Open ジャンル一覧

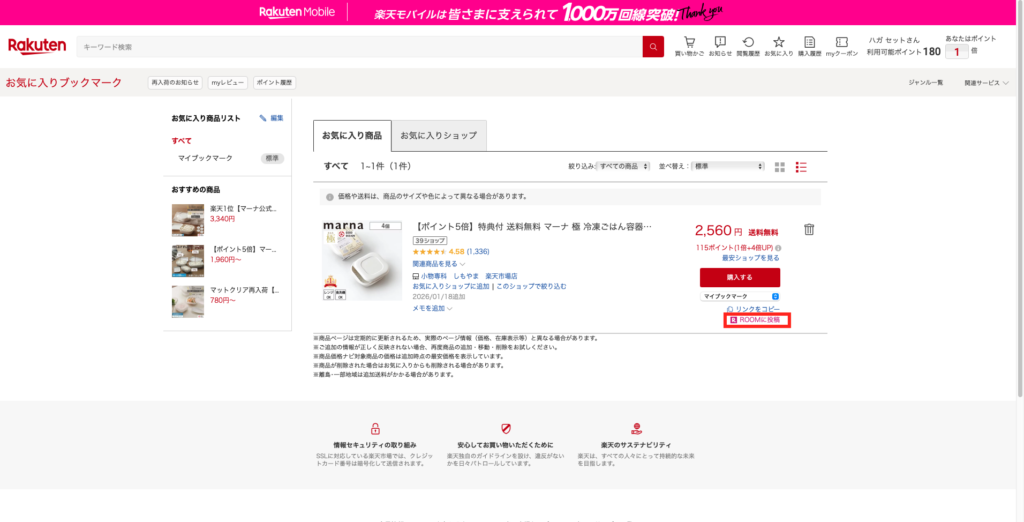tap(925, 83)
